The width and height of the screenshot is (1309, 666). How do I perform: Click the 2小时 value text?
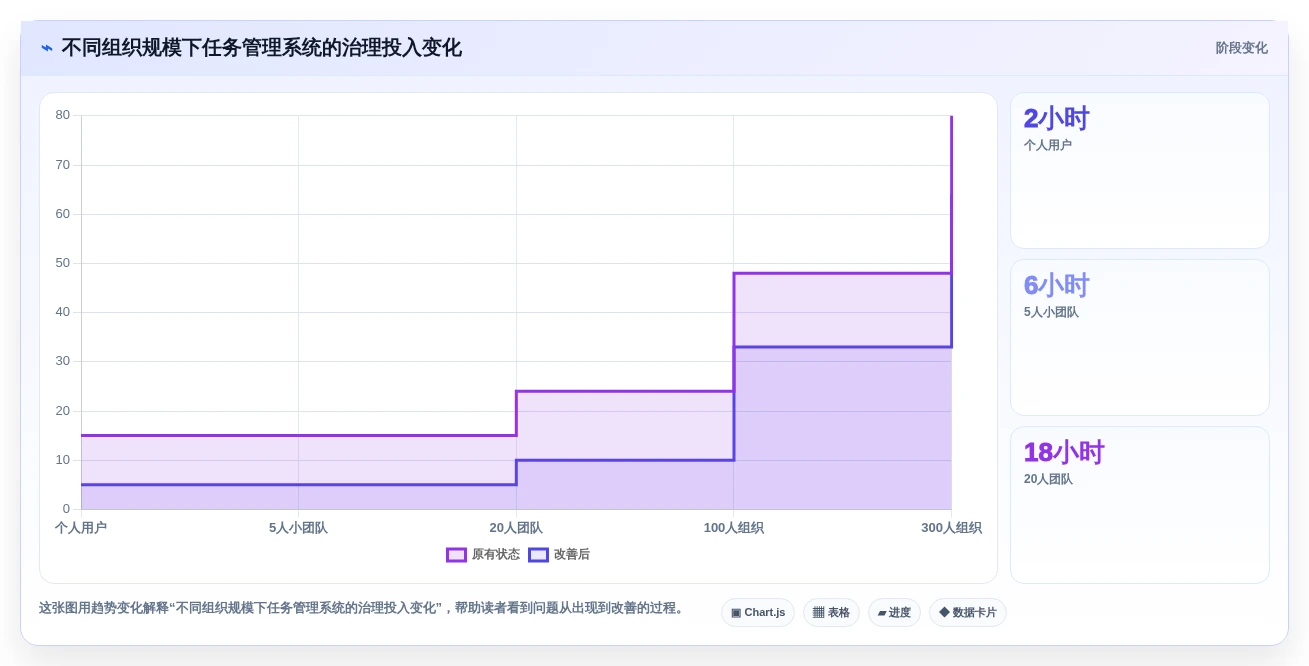(x=1056, y=119)
